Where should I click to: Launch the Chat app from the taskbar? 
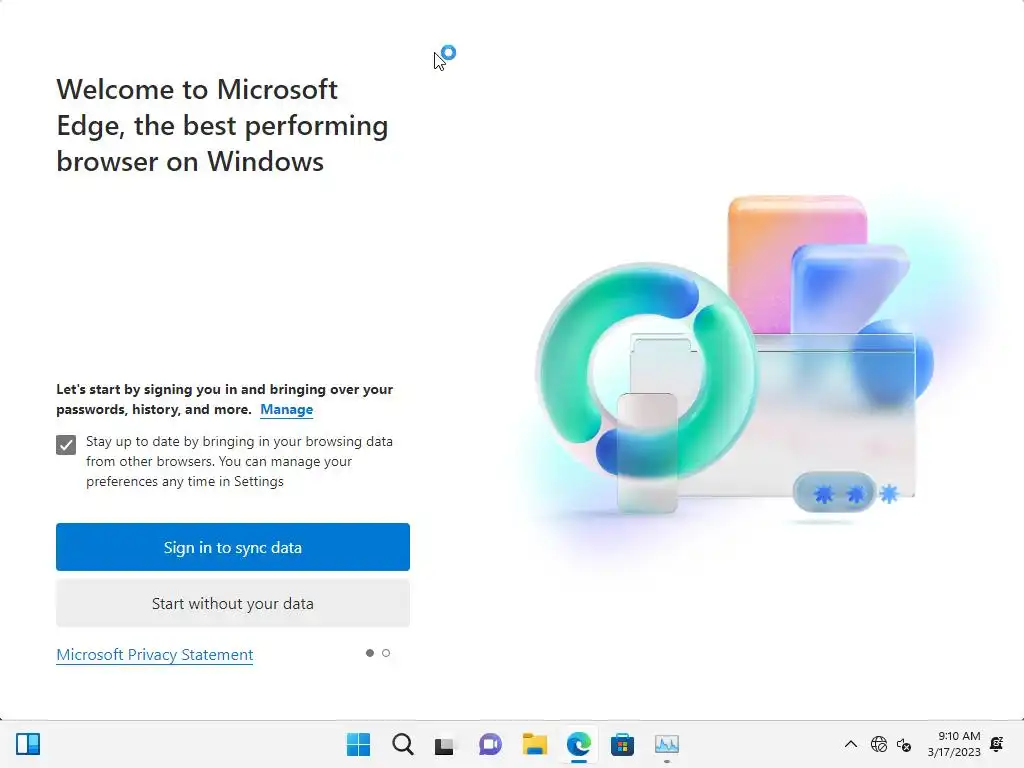pyautogui.click(x=490, y=744)
